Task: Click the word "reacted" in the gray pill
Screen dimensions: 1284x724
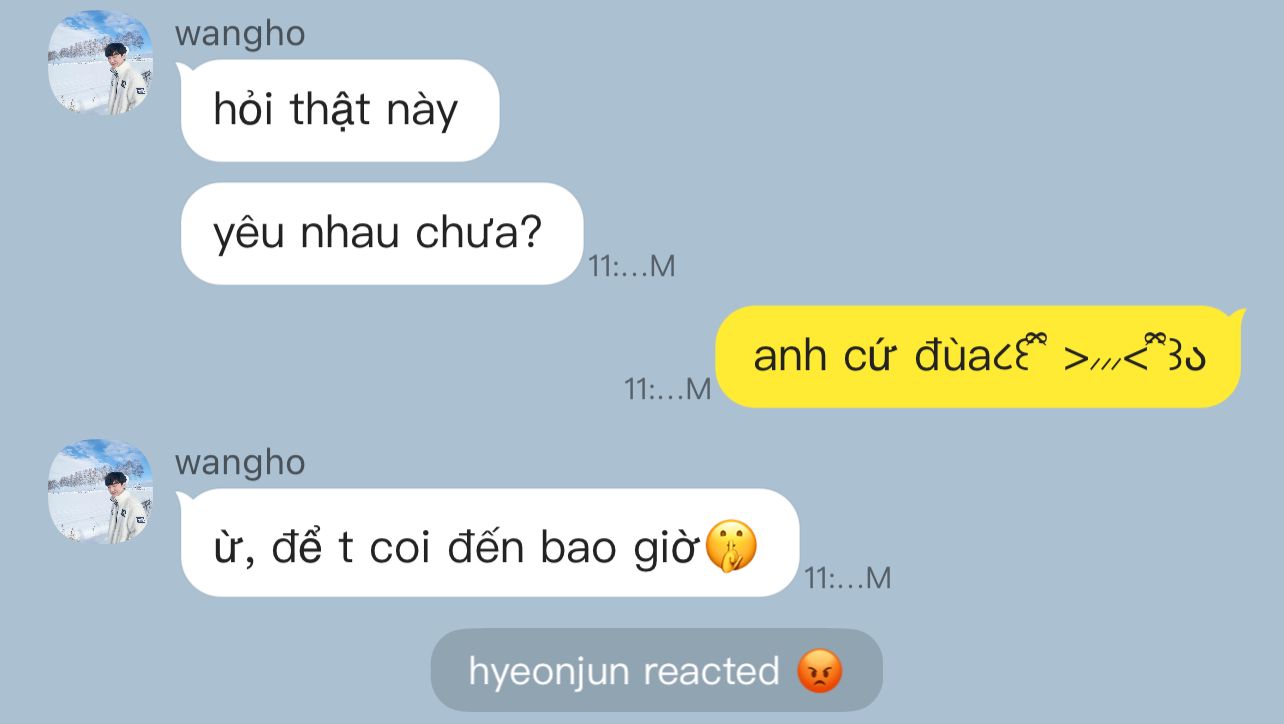Action: click(710, 670)
